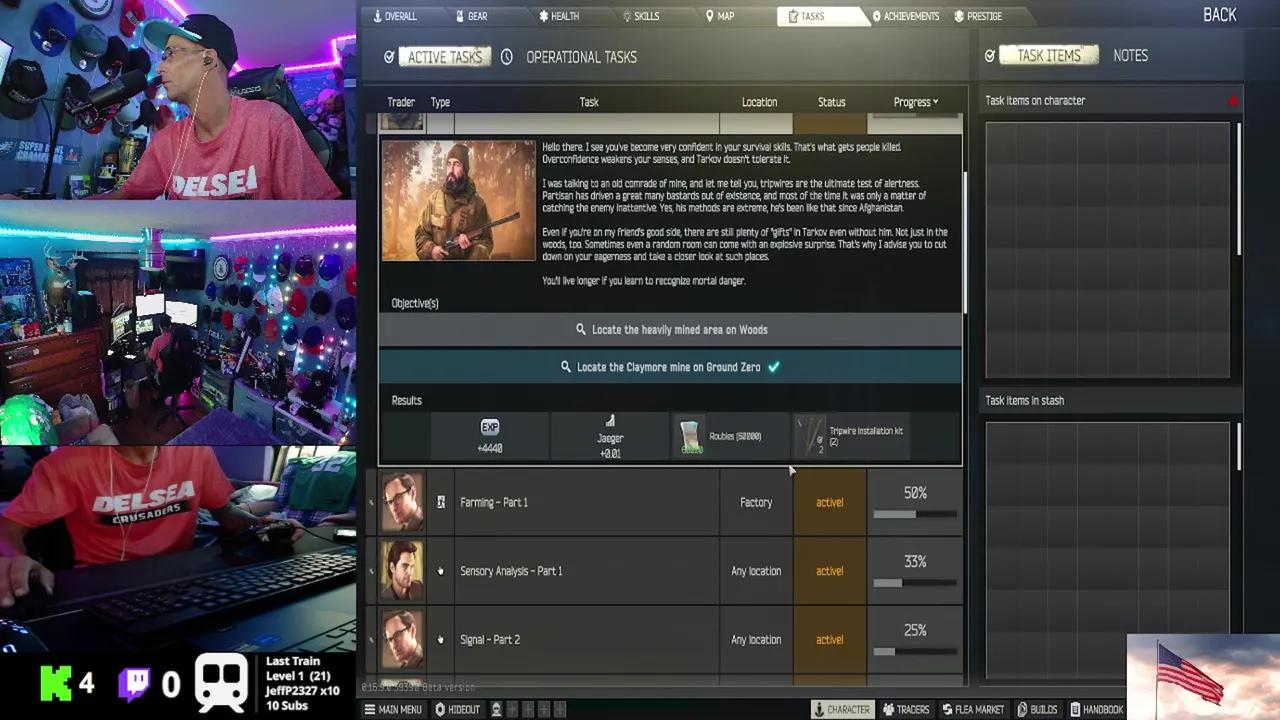Open the Flea Market
Viewport: 1280px width, 720px height.
click(973, 709)
